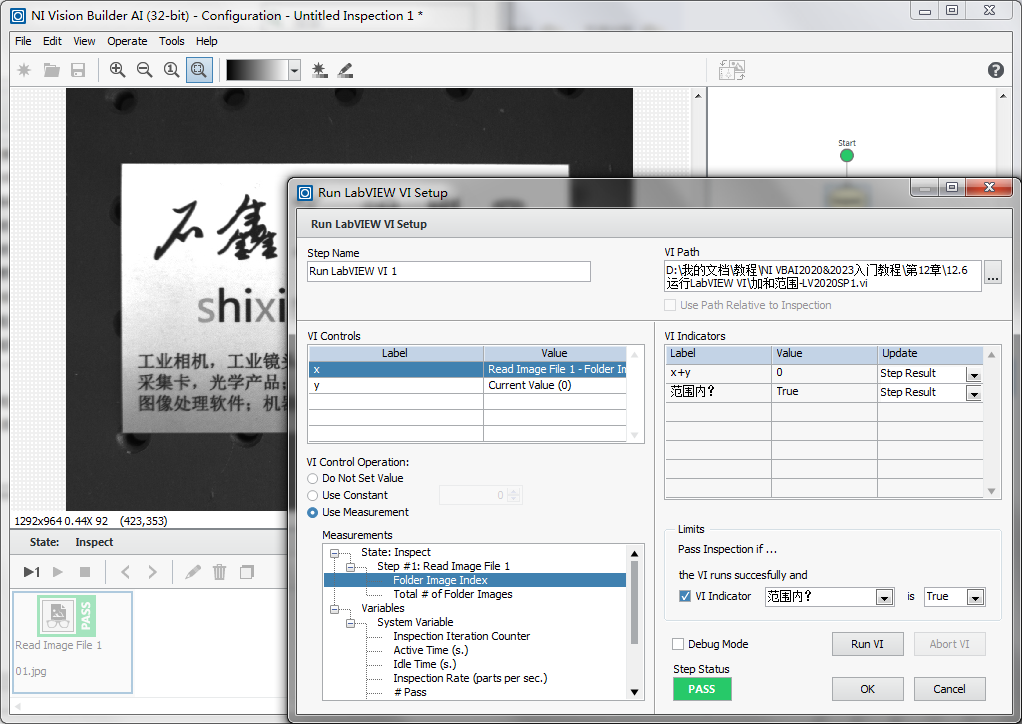The width and height of the screenshot is (1022, 724).
Task: Select the Use Measurement radio button
Action: [x=313, y=513]
